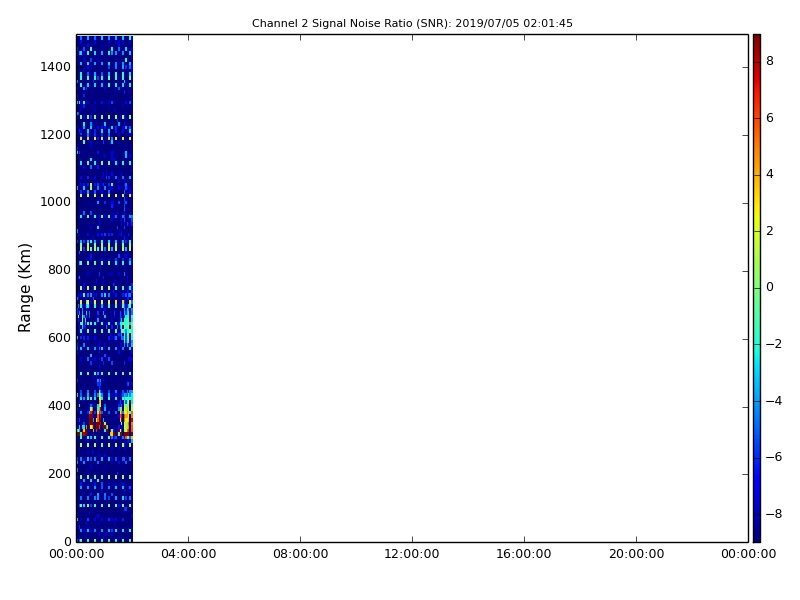This screenshot has height=600, width=800.
Task: Click the colorbar value −4 label
Action: [773, 401]
